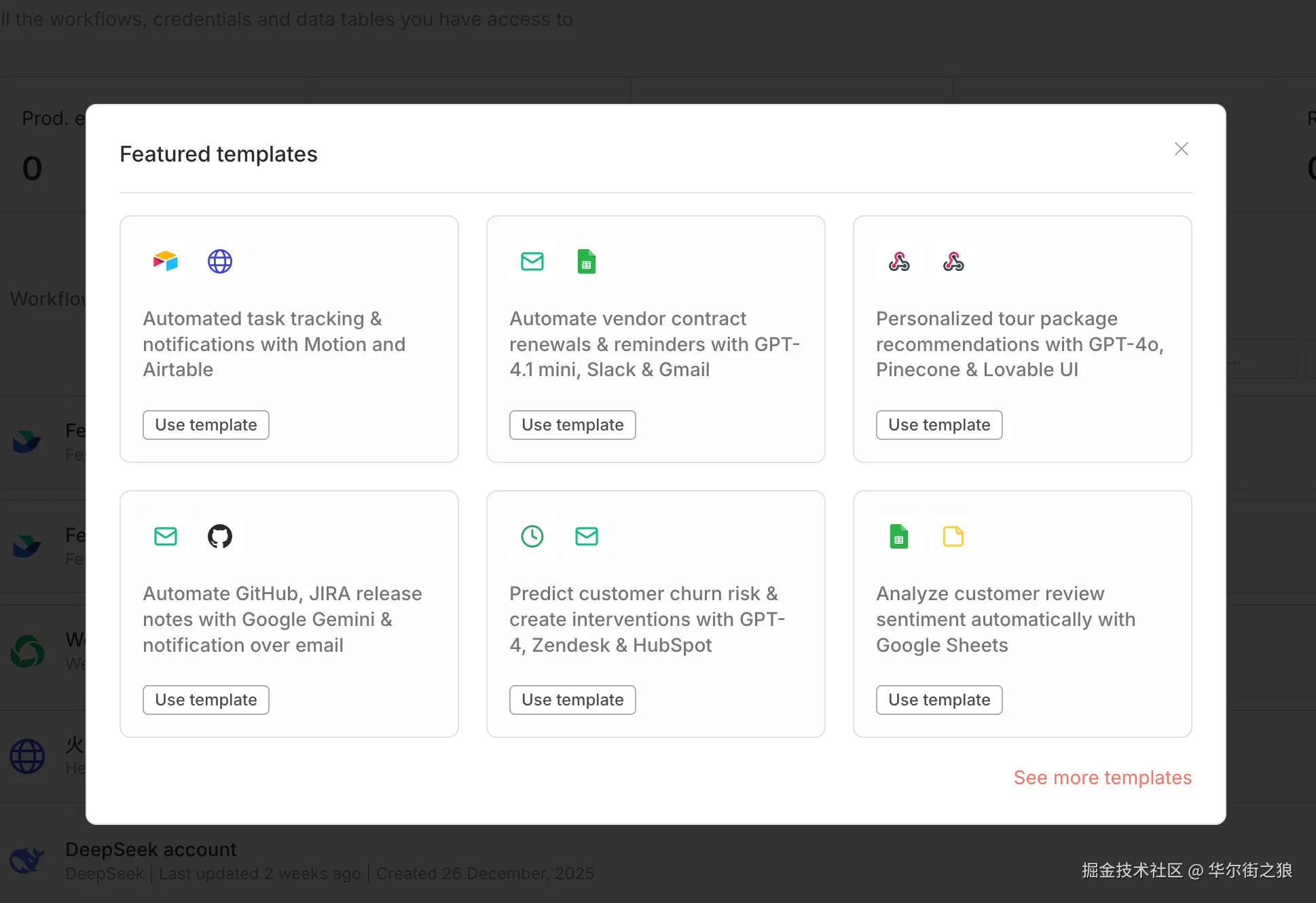Screen dimensions: 1316x903
Task: Close the Featured templates dialog
Action: (1182, 149)
